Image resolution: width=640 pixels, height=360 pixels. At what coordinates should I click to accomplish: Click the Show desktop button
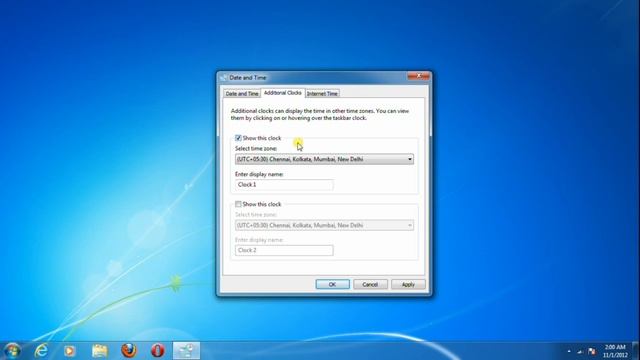[x=635, y=351]
